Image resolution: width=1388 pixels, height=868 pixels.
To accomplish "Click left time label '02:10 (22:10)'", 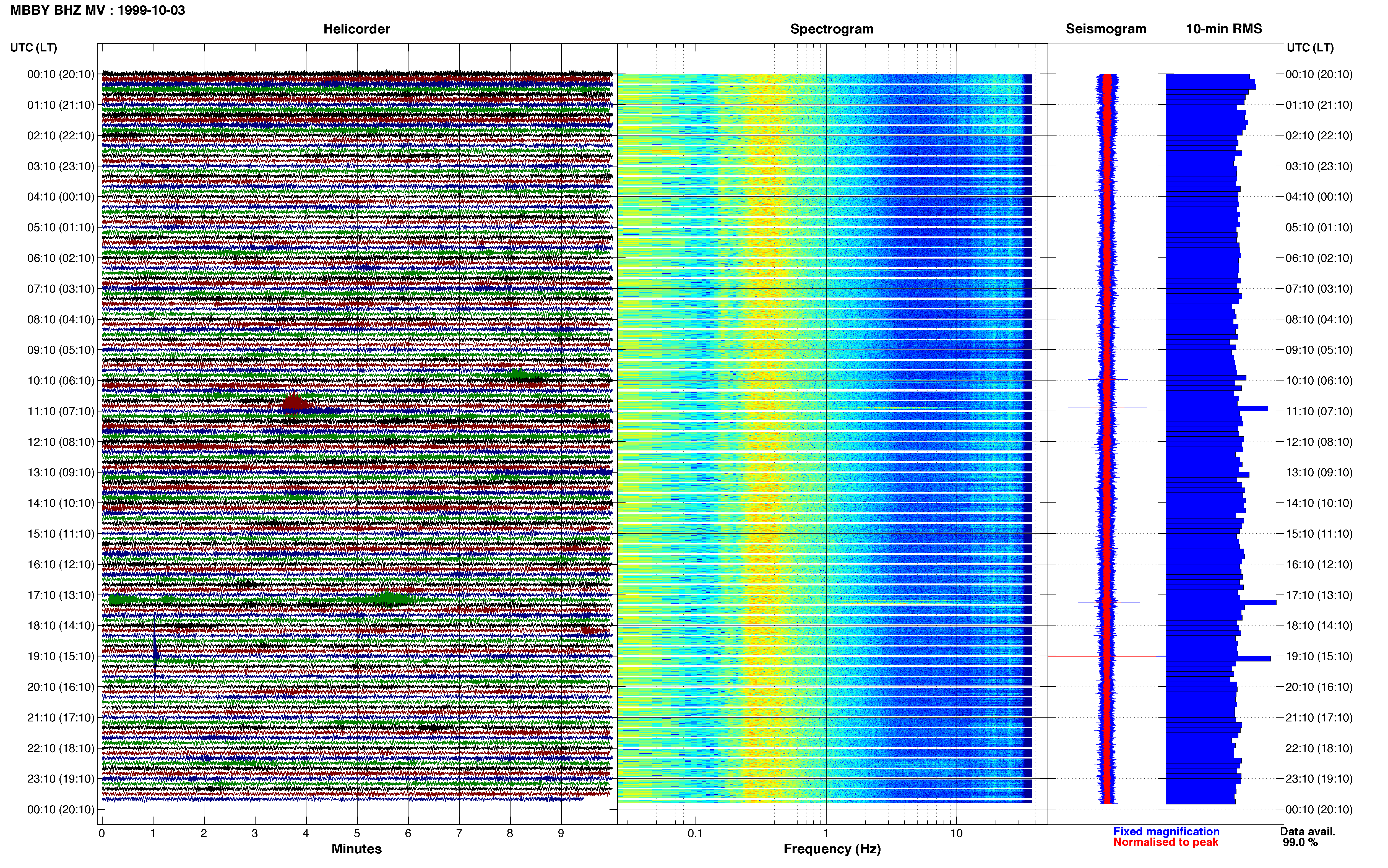I will [61, 135].
